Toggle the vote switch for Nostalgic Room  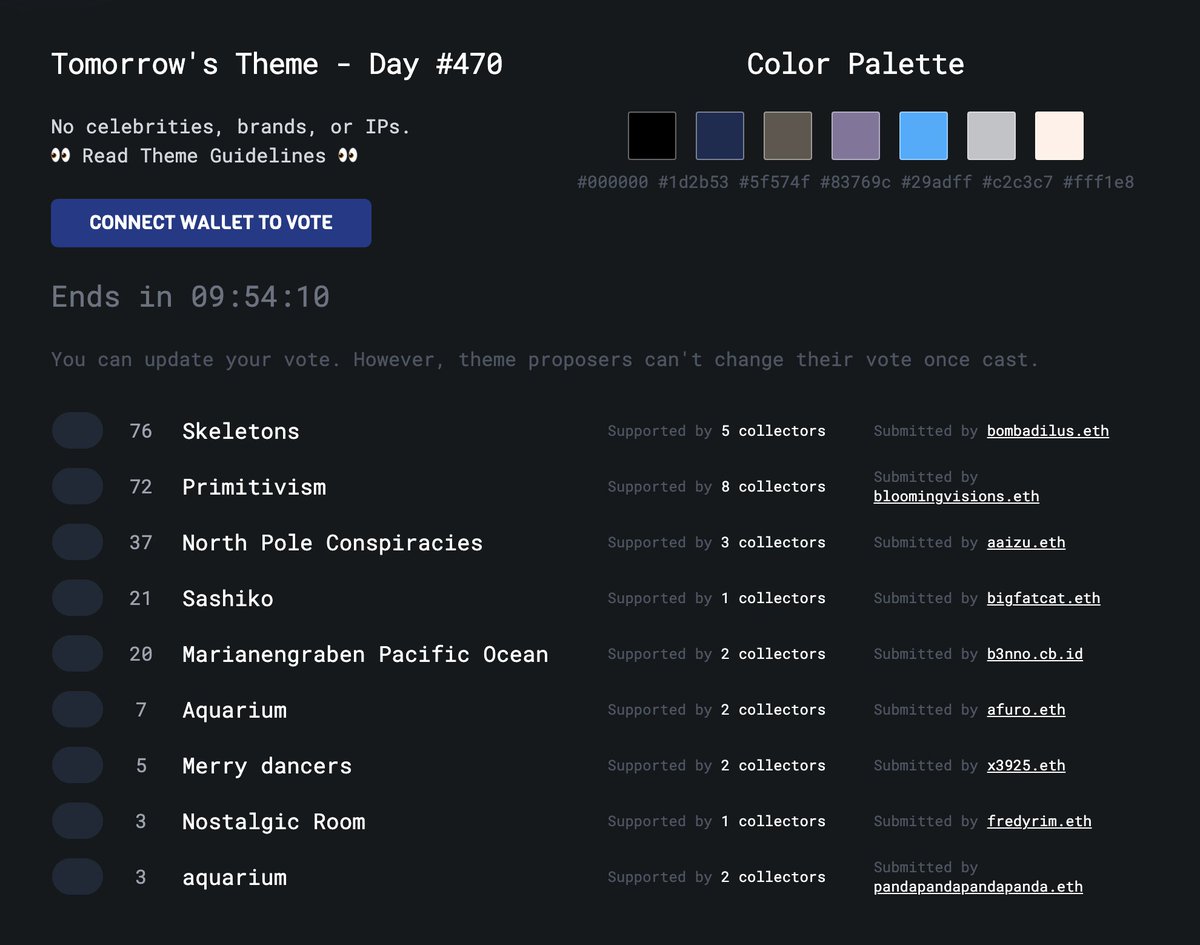click(x=77, y=821)
